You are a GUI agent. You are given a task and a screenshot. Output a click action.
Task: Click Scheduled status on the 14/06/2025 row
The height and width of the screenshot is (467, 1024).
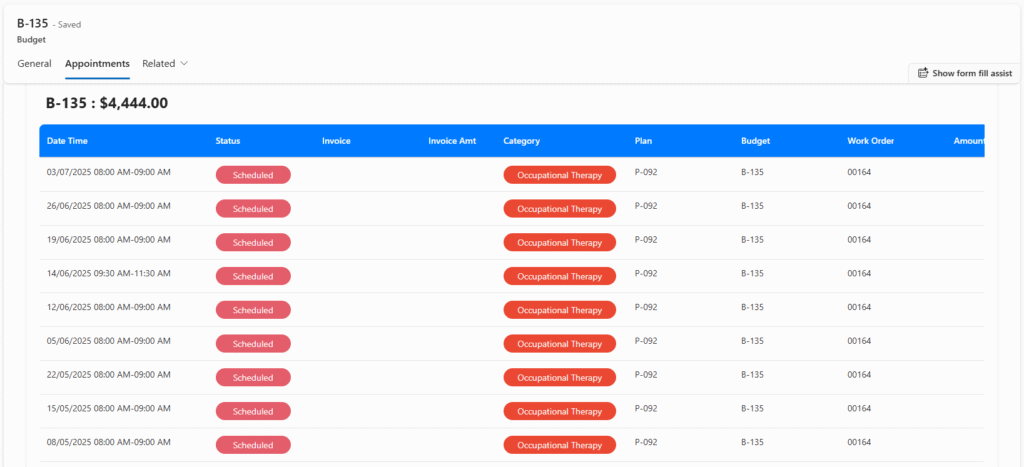pos(253,276)
